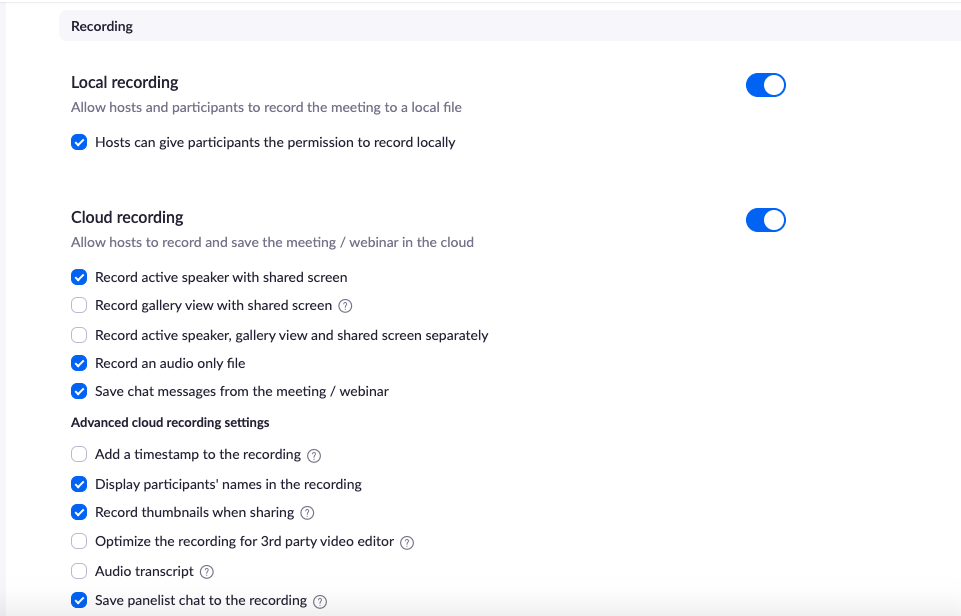Screen dimensions: 961x616
Task: Click help icon beside Save panelist chat
Action: (320, 601)
